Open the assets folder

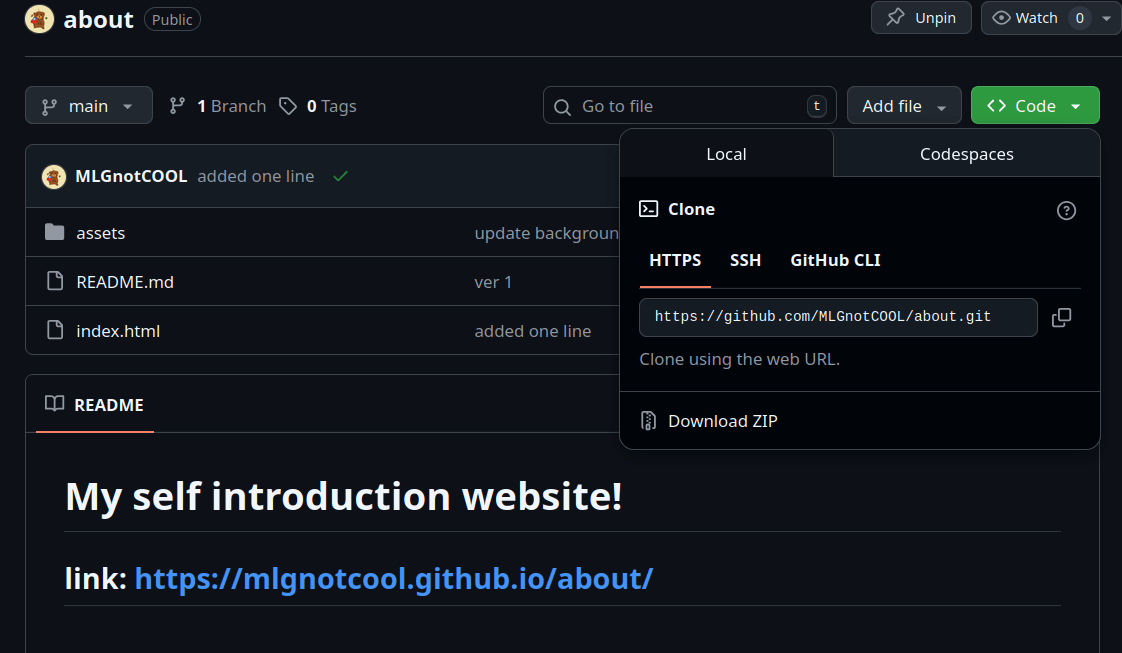coord(101,233)
